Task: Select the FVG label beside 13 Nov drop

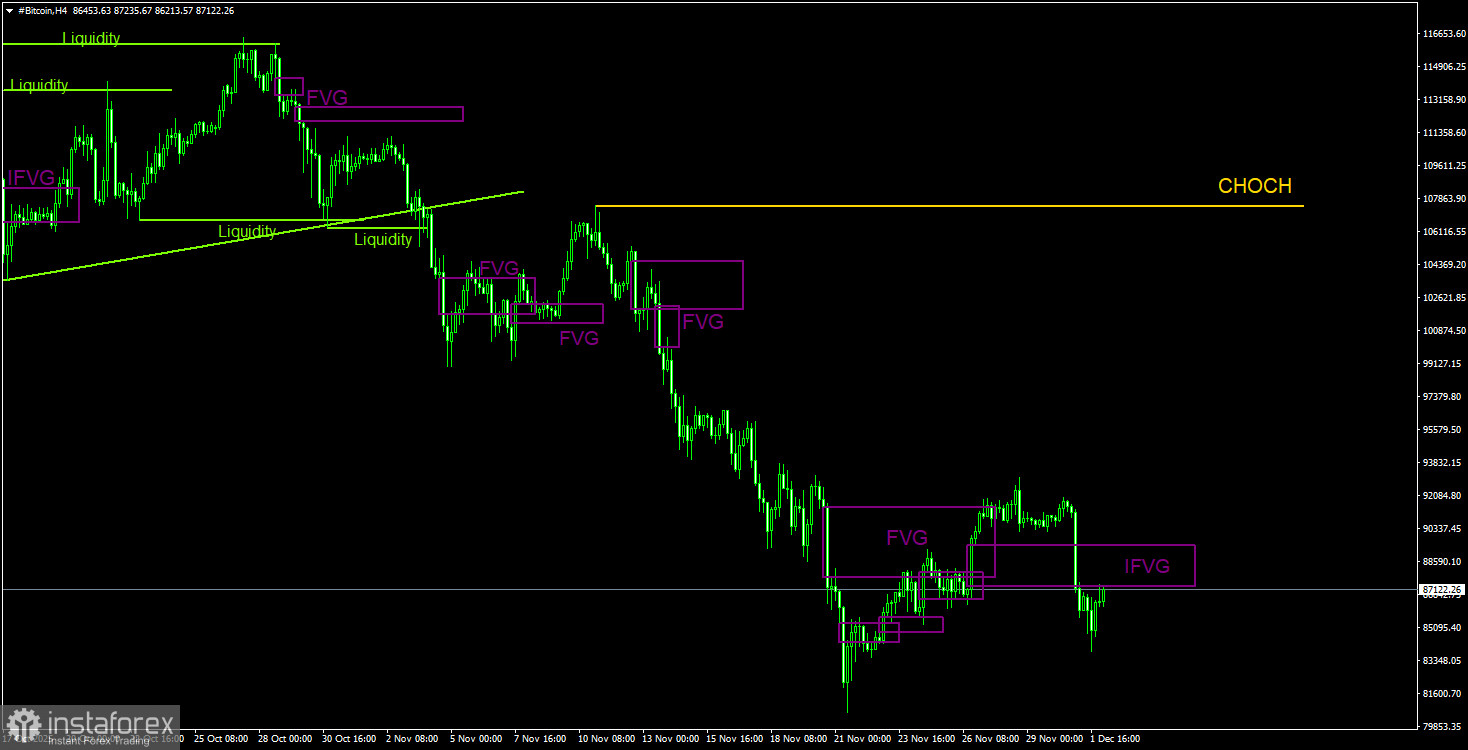Action: coord(703,321)
